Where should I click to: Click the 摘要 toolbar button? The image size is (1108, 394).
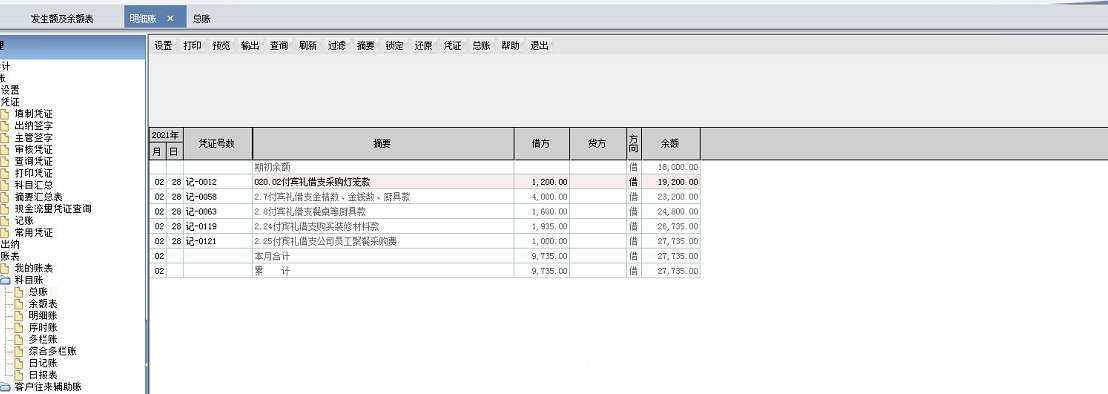[x=365, y=46]
